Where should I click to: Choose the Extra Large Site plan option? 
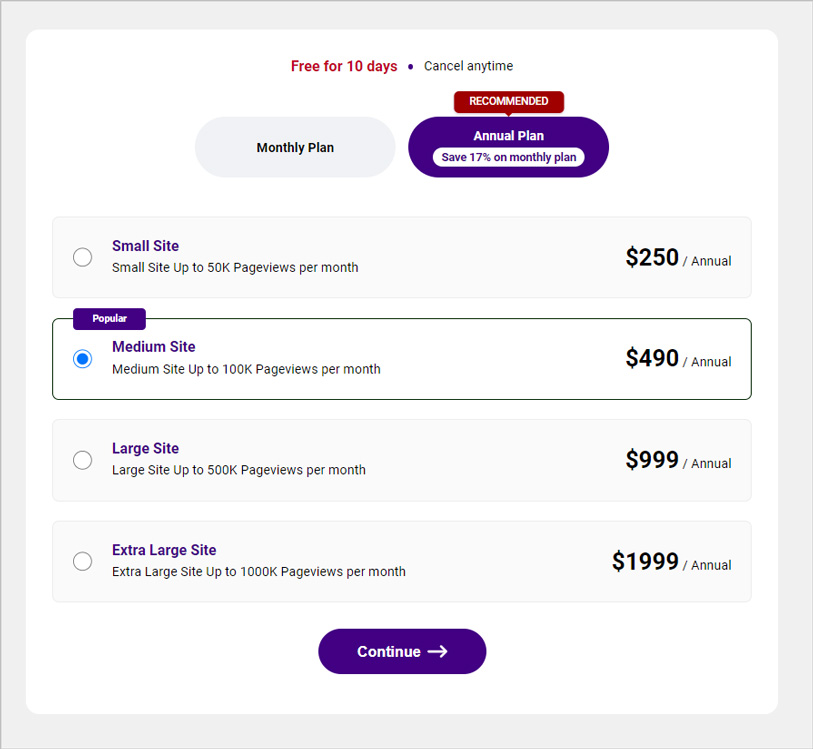83,561
